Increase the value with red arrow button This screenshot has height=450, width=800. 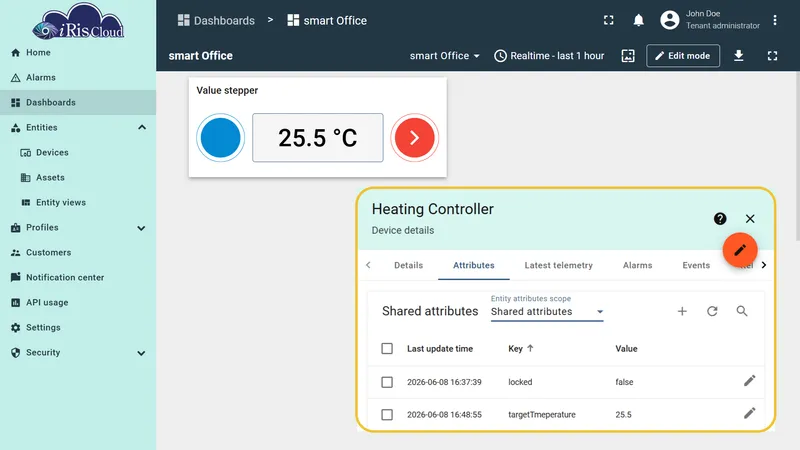click(414, 138)
